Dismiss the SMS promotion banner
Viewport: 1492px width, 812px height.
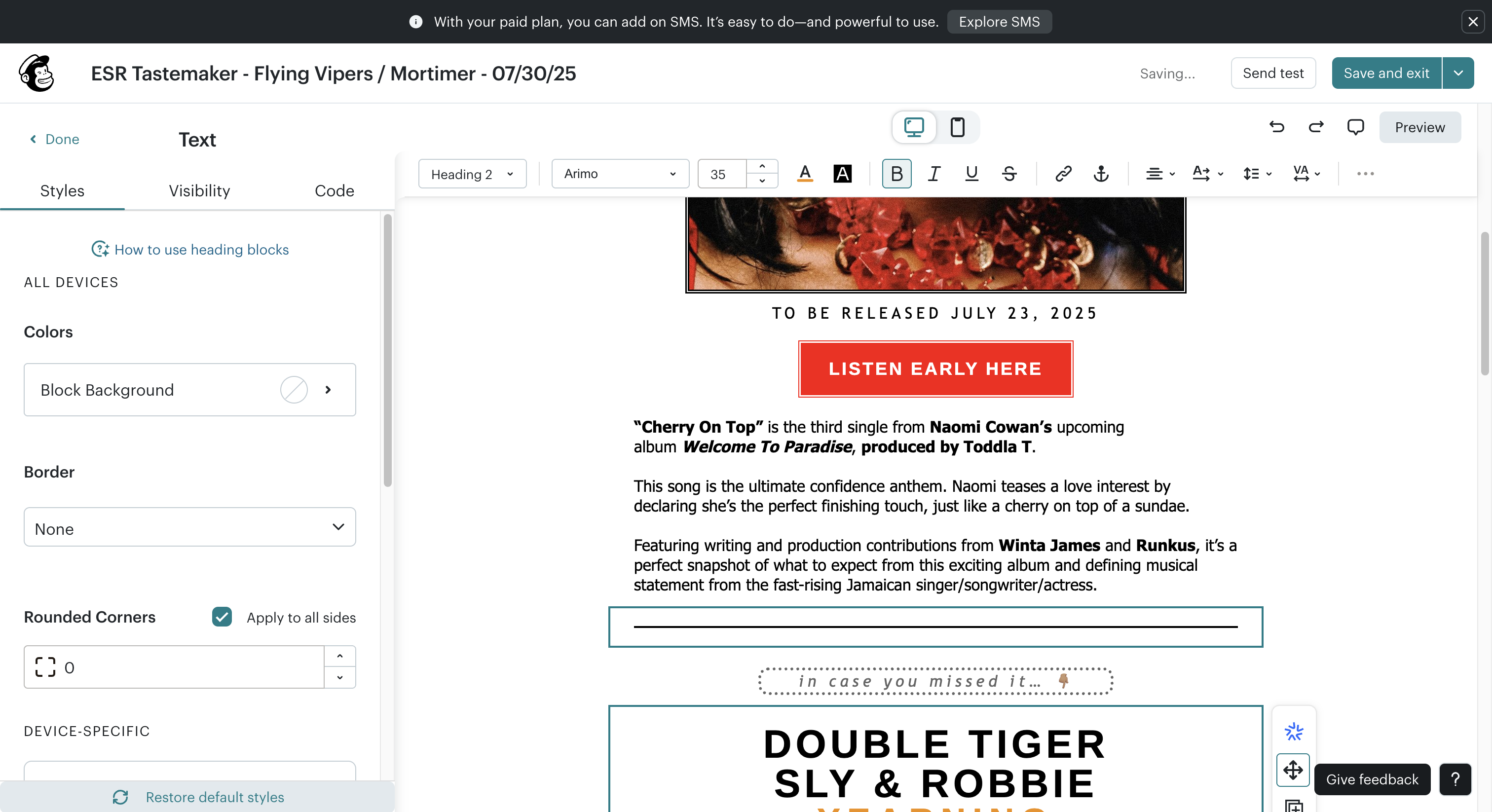point(1473,21)
